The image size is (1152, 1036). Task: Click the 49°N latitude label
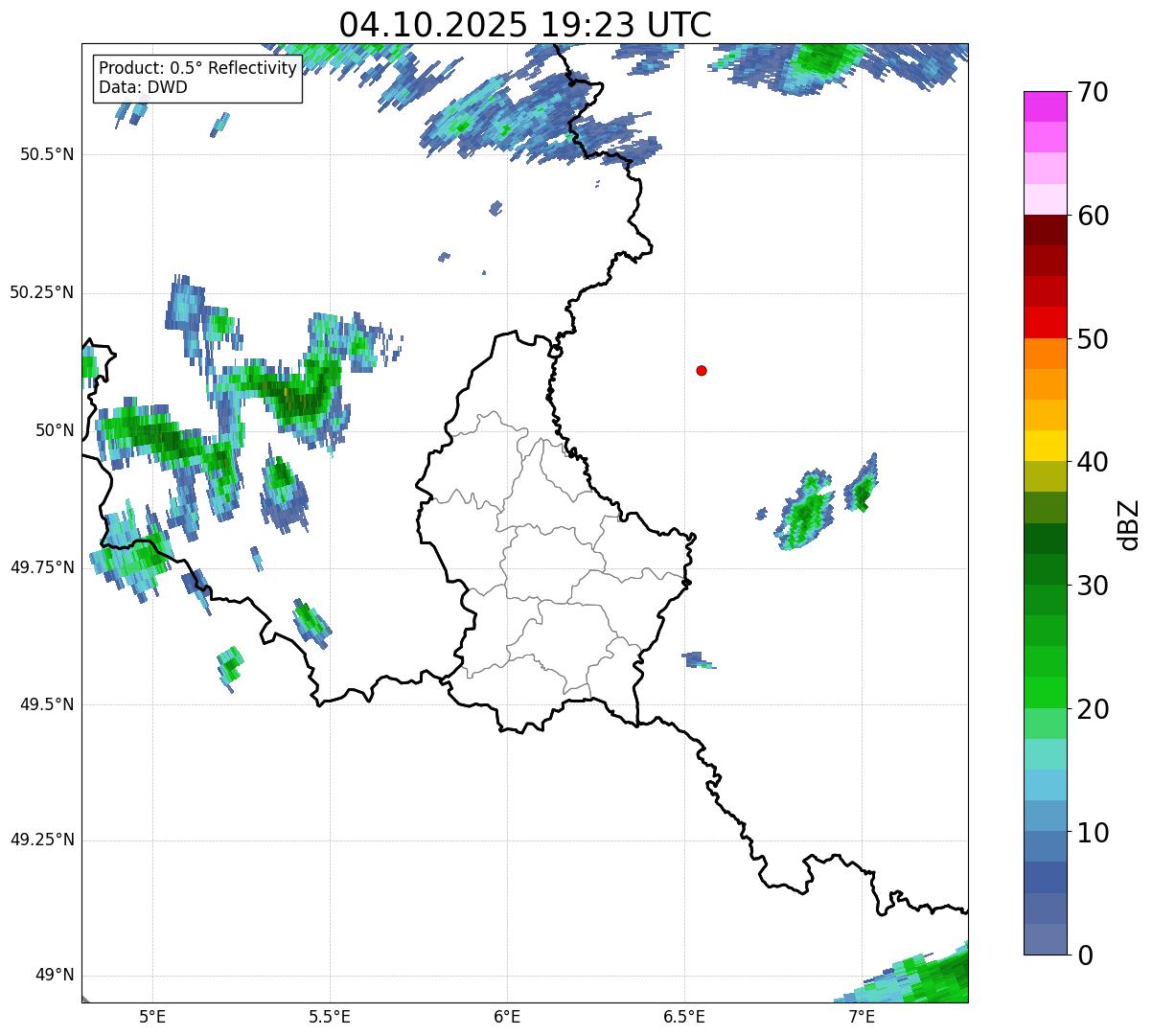tap(55, 976)
